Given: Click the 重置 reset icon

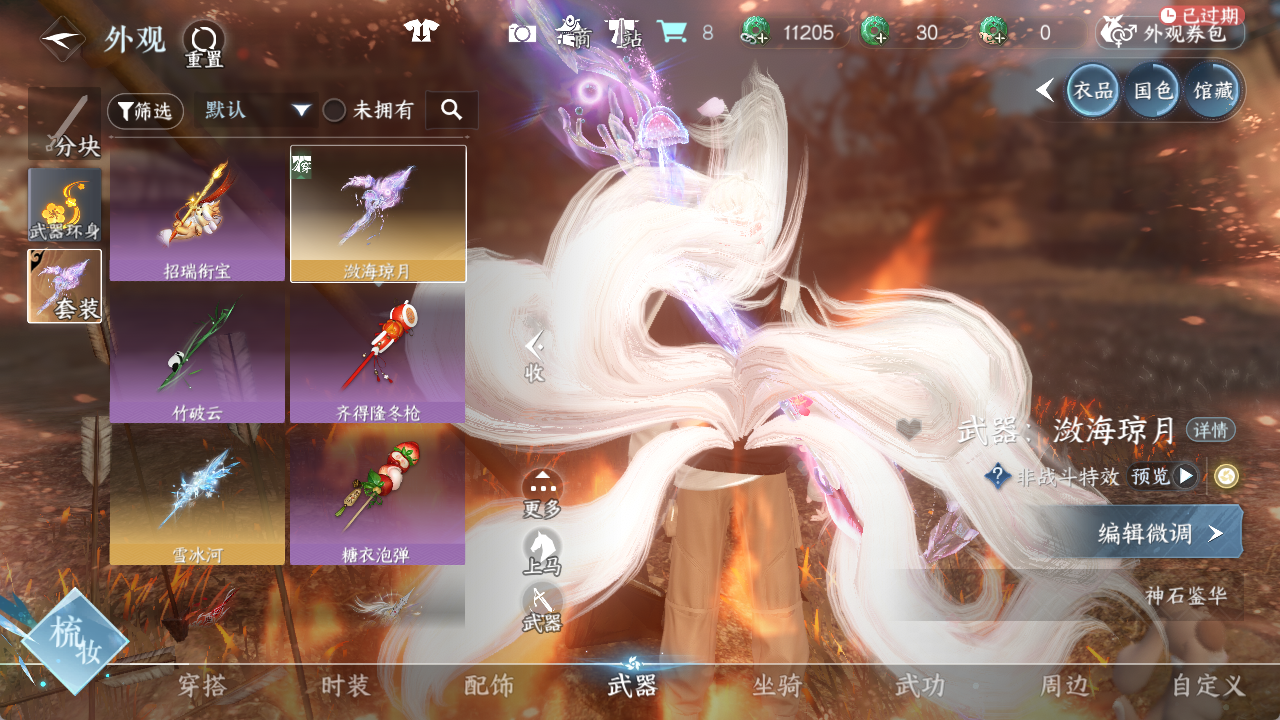Looking at the screenshot, I should [x=204, y=44].
